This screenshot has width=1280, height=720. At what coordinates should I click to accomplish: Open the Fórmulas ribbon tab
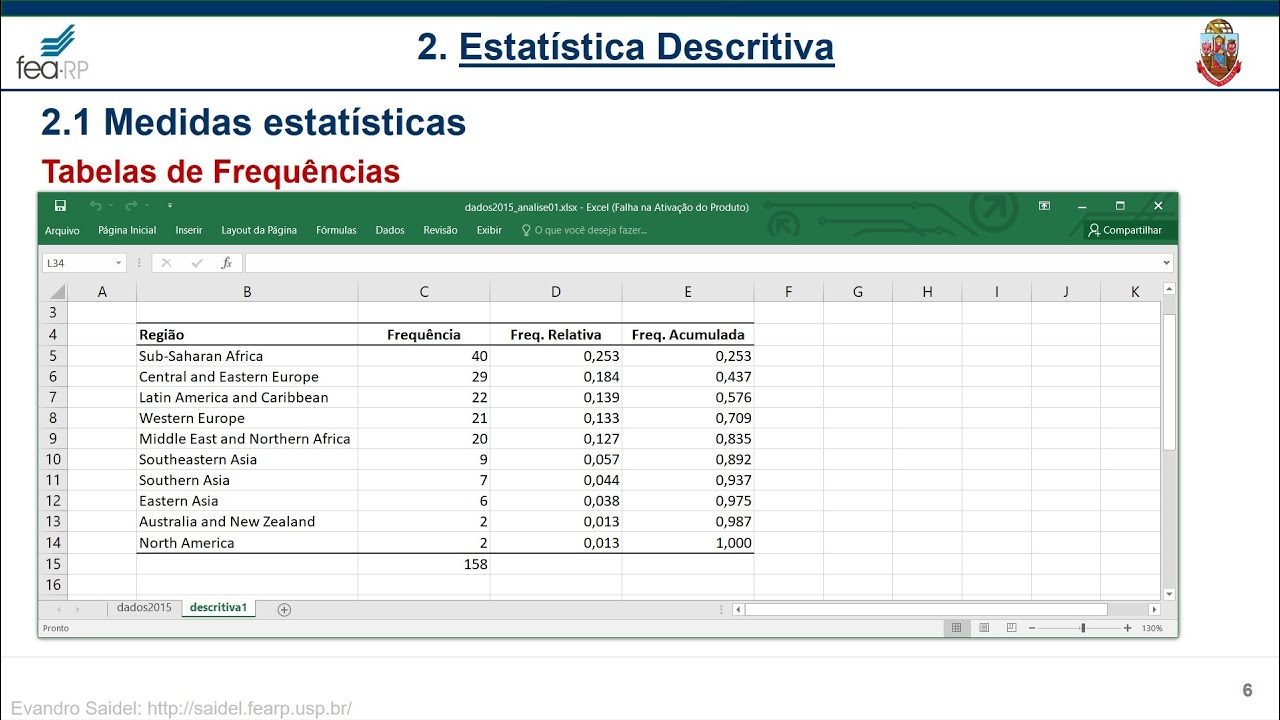point(336,230)
